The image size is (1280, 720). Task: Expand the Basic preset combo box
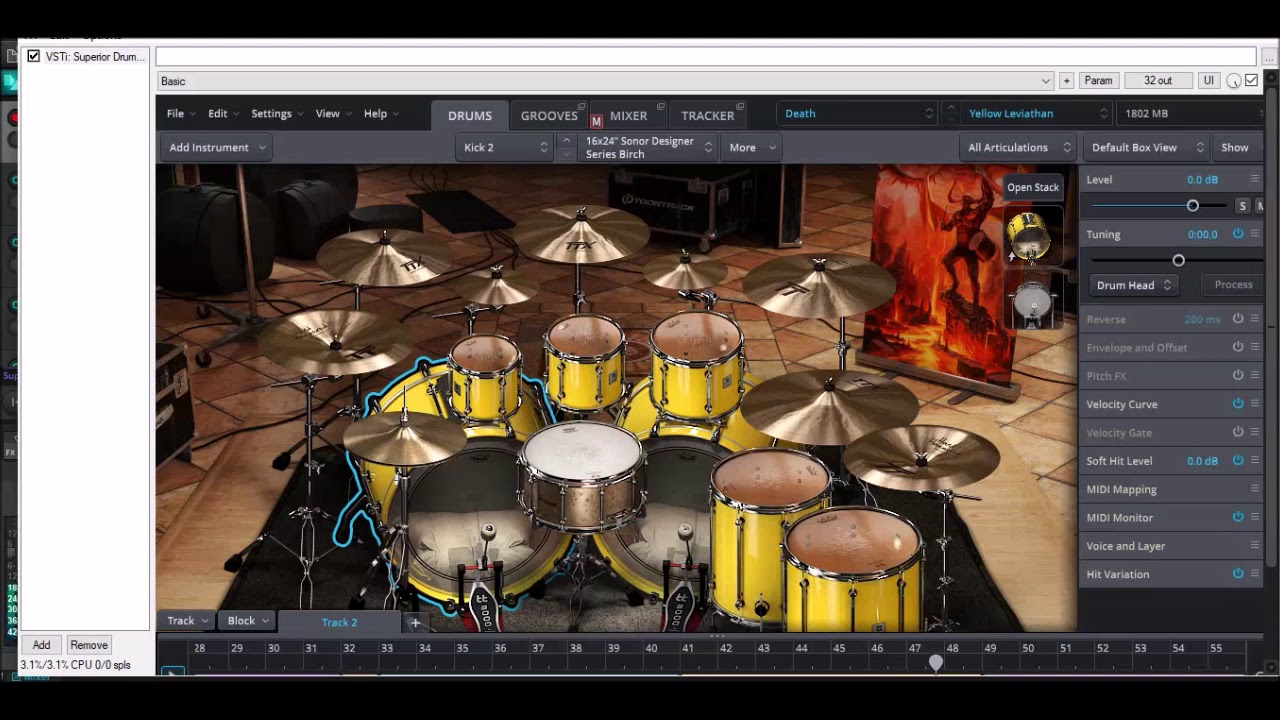(606, 81)
